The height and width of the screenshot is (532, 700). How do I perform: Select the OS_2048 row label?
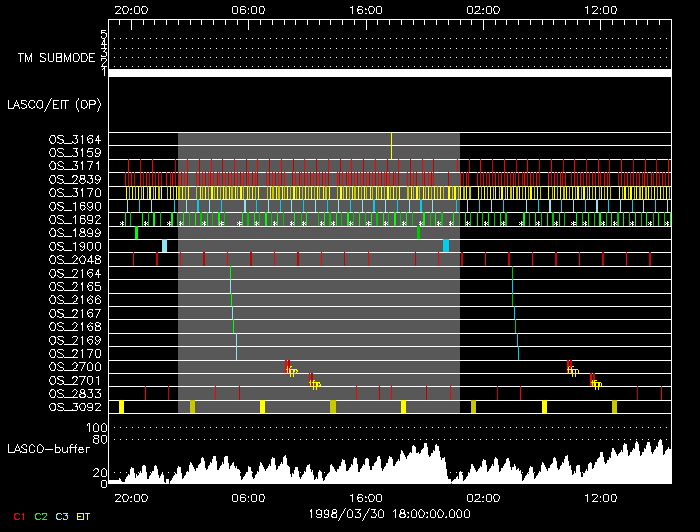click(75, 259)
